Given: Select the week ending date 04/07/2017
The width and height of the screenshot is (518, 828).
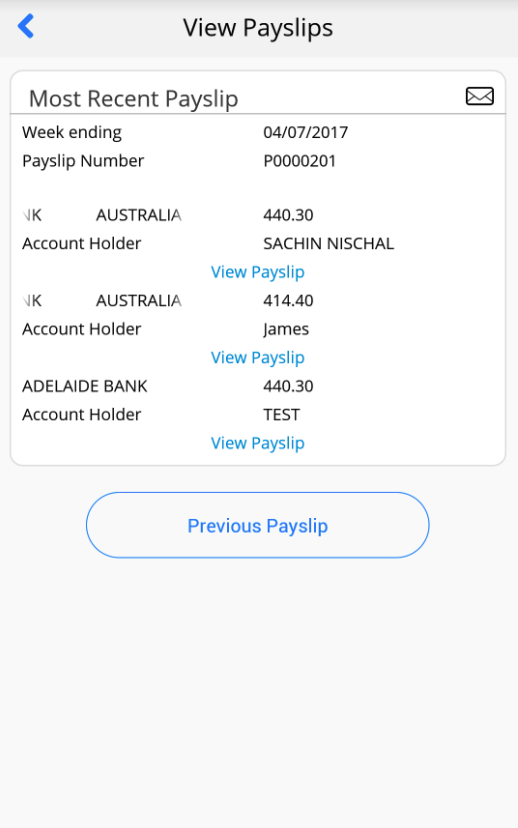Looking at the screenshot, I should tap(306, 132).
